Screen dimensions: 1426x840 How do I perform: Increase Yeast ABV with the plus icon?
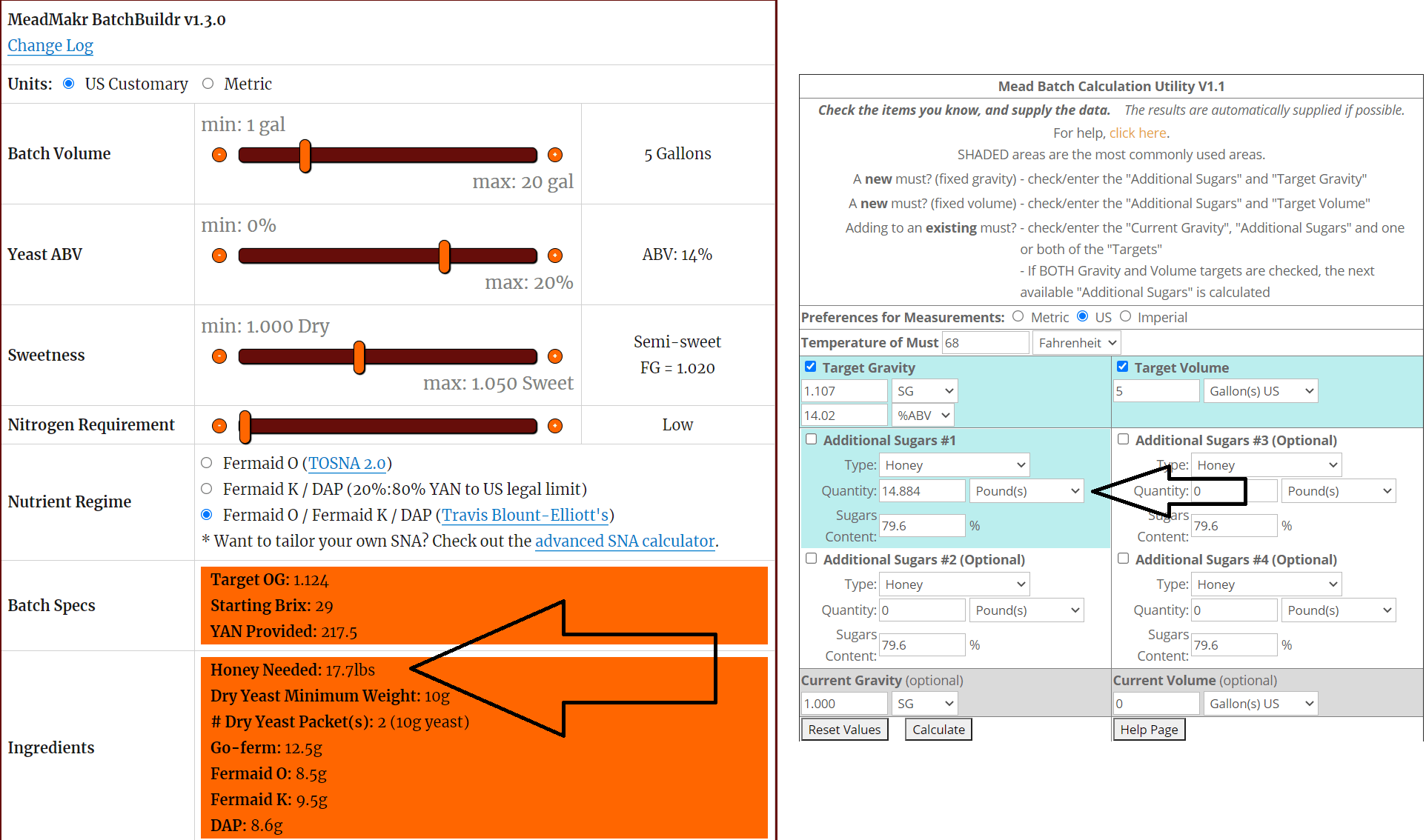click(x=555, y=255)
